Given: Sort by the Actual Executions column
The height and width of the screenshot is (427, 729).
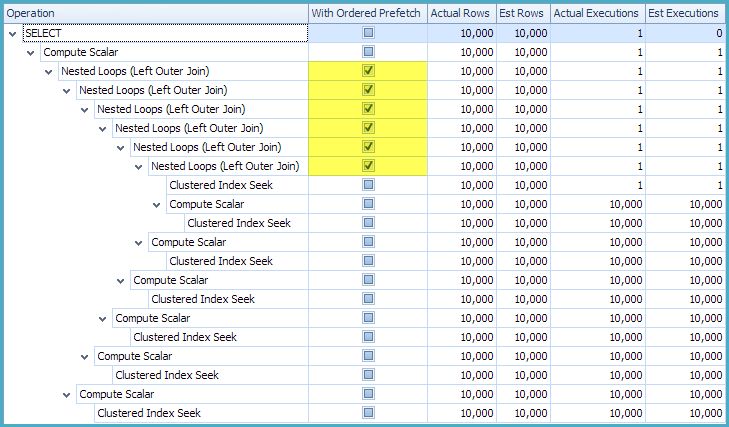Looking at the screenshot, I should pyautogui.click(x=596, y=13).
